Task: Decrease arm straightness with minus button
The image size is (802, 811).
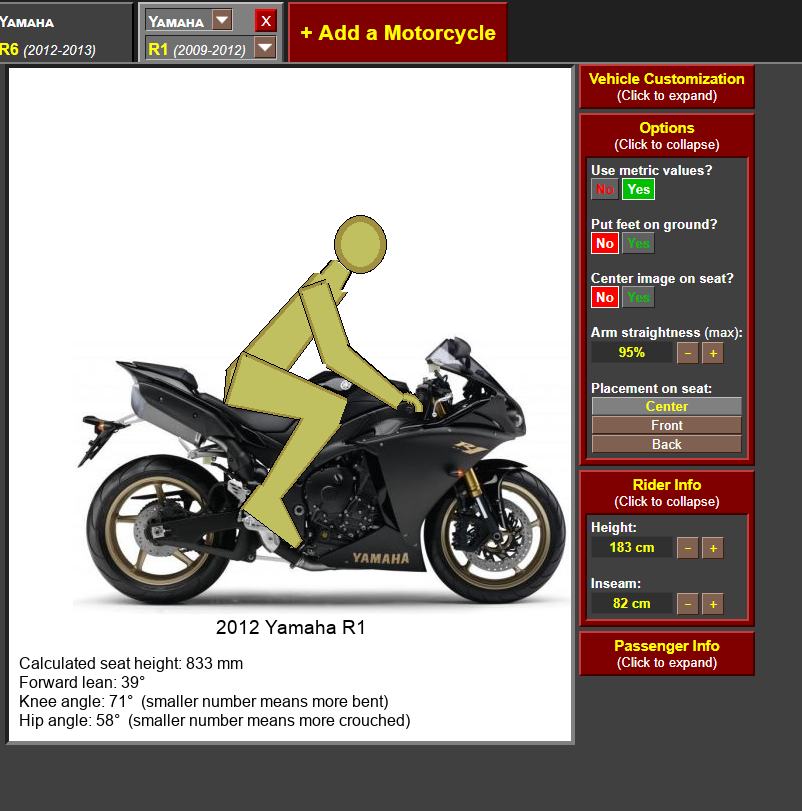Action: (x=688, y=353)
